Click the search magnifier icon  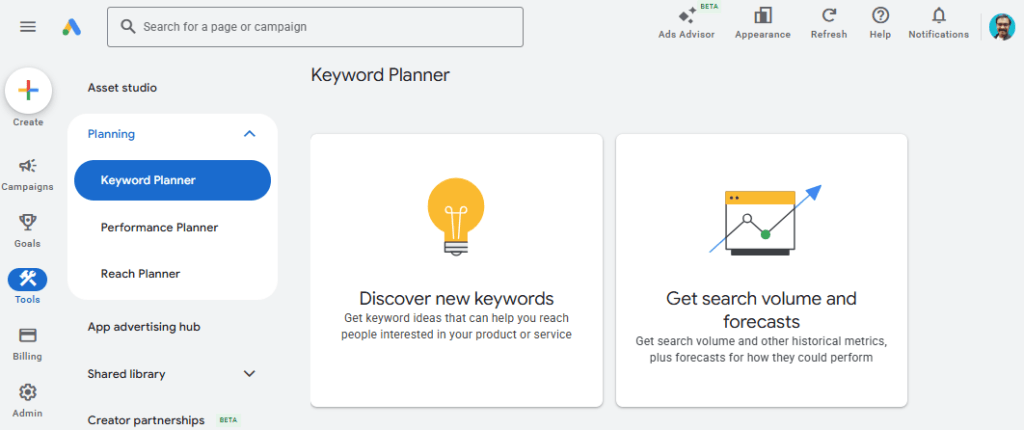tap(129, 27)
